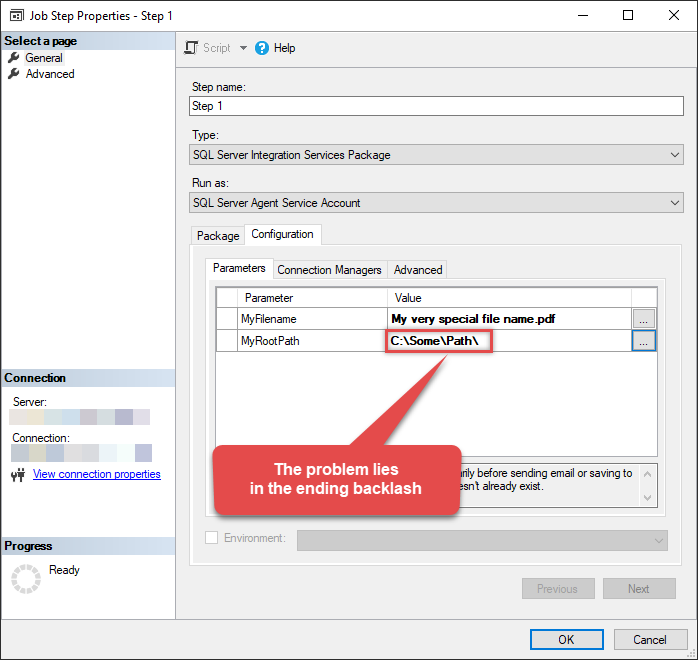Open the Advanced page in Select a page
The width and height of the screenshot is (698, 660).
pos(50,74)
